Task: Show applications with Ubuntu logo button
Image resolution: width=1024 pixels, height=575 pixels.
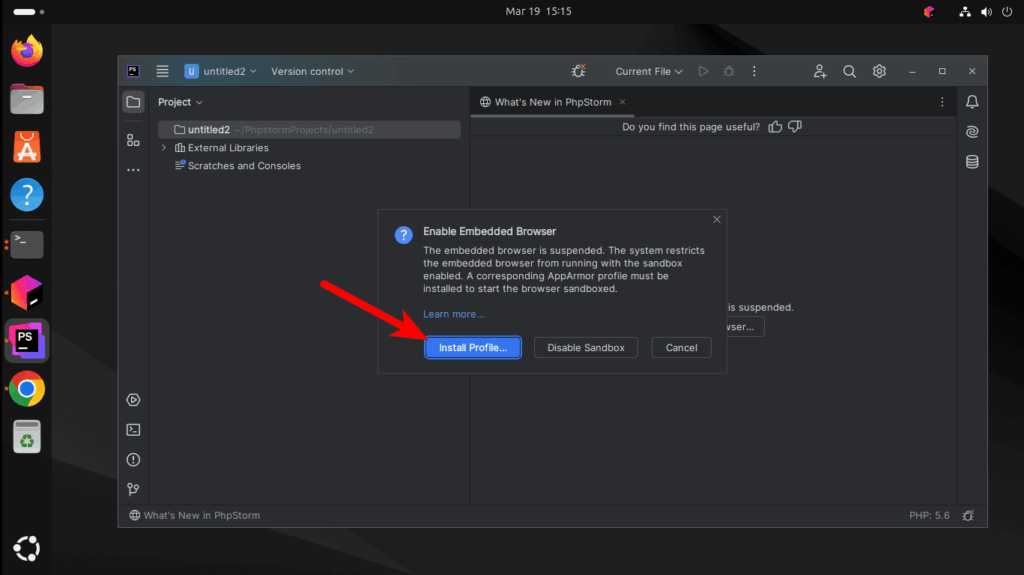Action: click(27, 548)
